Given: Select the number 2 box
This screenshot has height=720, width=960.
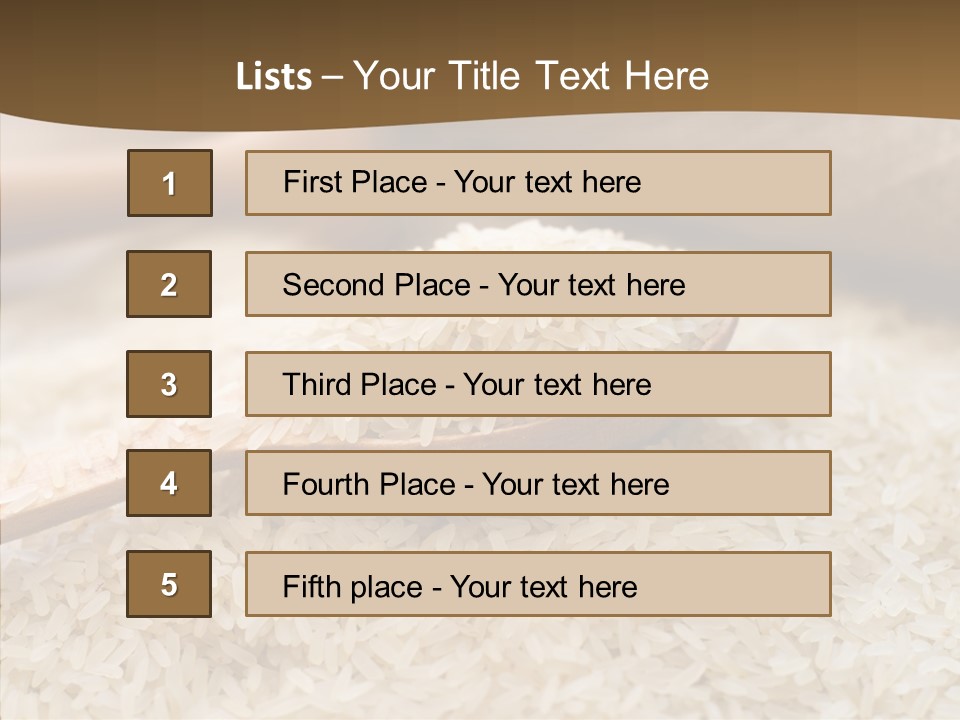Looking at the screenshot, I should tap(169, 284).
